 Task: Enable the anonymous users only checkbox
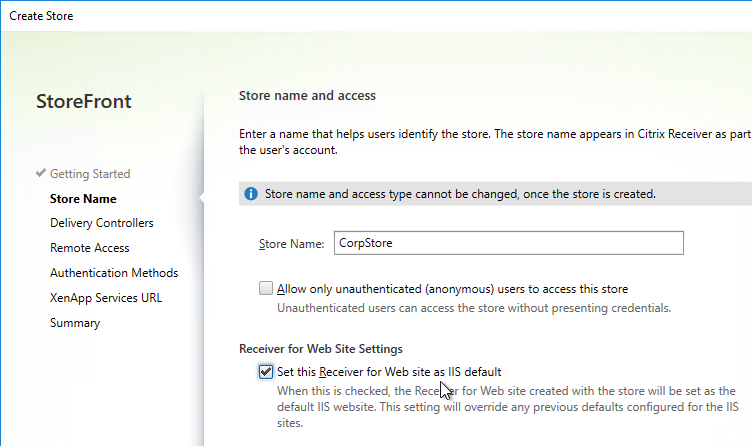tap(266, 288)
